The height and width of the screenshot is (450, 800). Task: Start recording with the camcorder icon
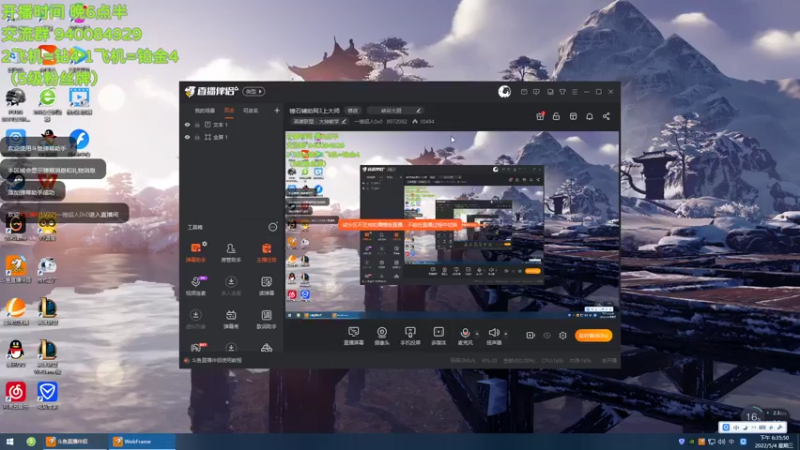[531, 335]
